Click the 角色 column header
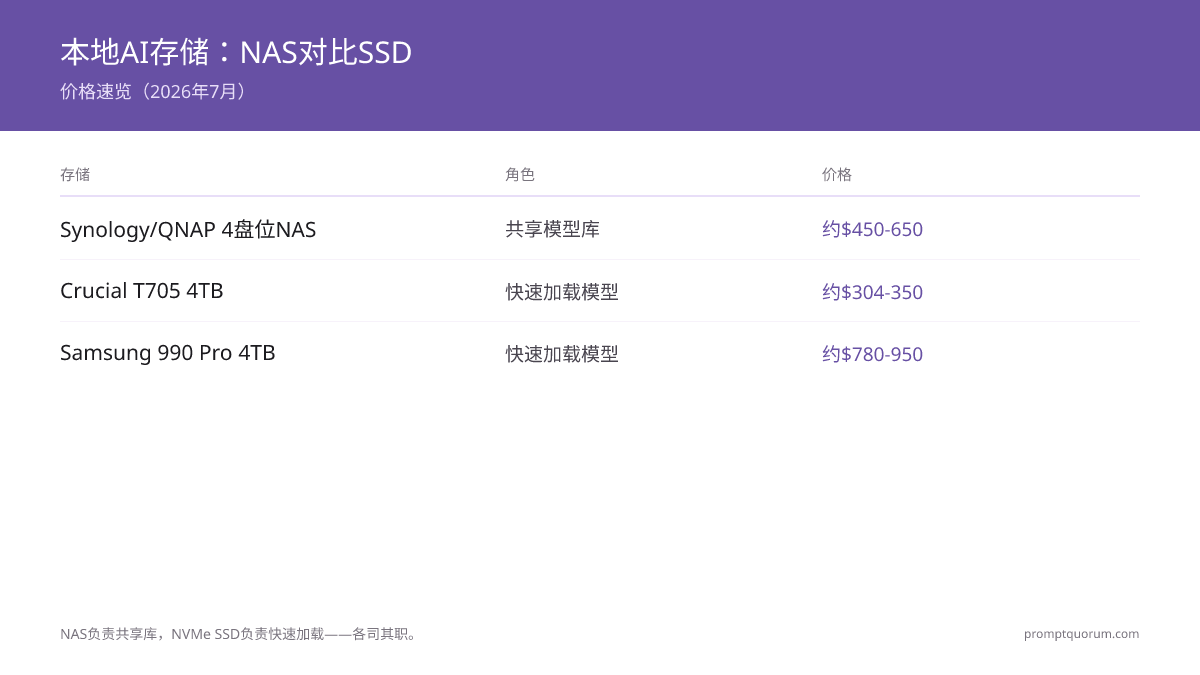Viewport: 1200px width, 675px height. coord(520,174)
